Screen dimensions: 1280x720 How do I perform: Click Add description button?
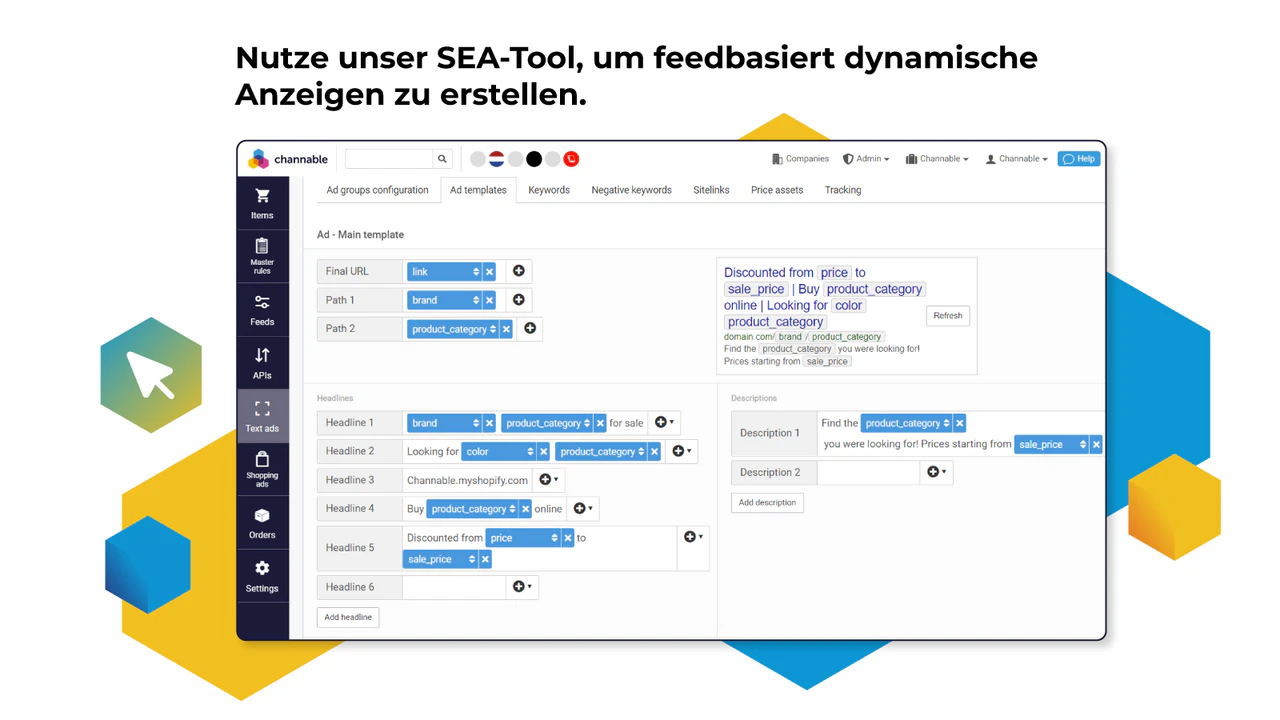point(767,503)
